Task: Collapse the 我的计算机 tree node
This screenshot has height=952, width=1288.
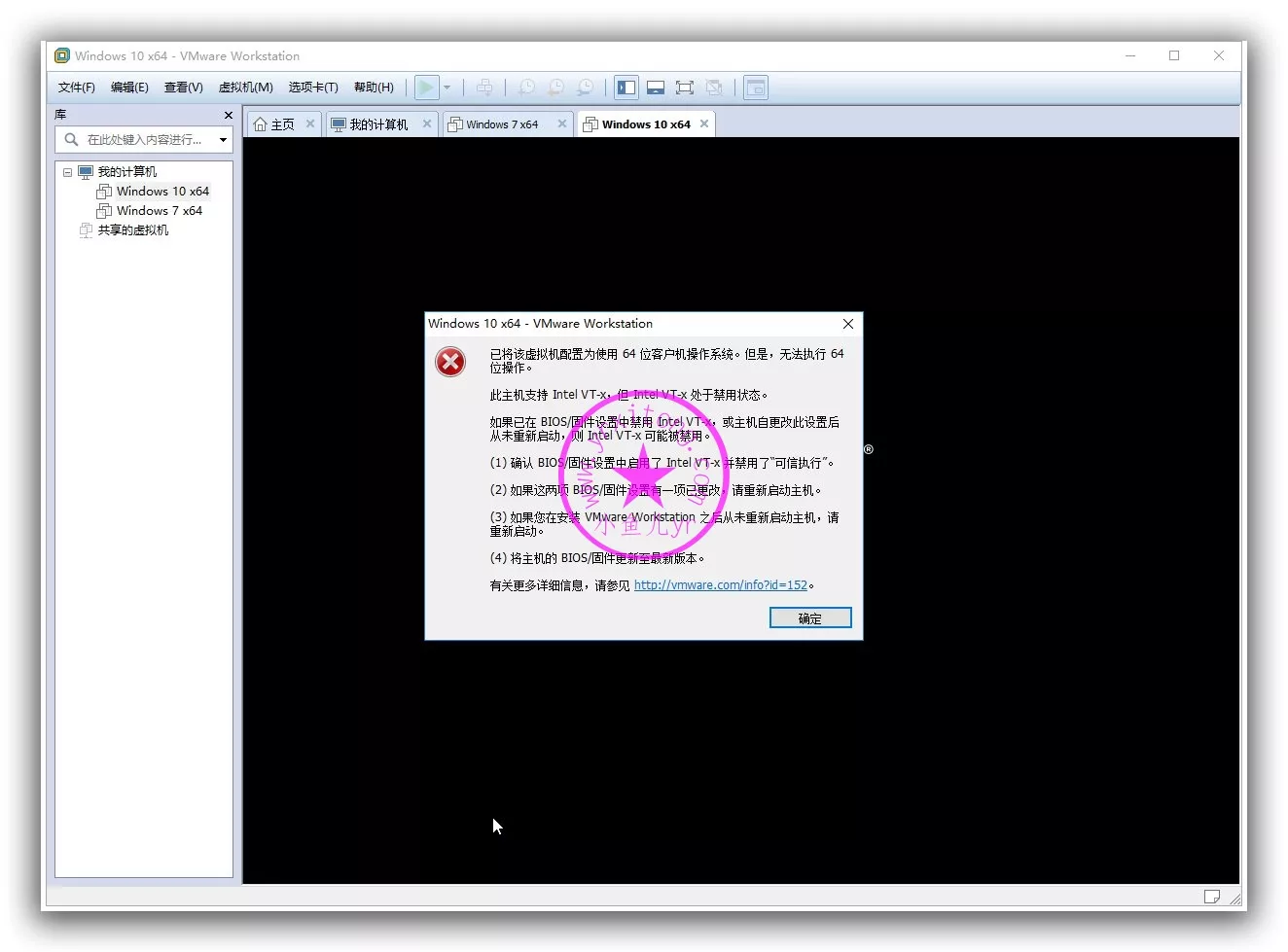Action: pyautogui.click(x=66, y=171)
